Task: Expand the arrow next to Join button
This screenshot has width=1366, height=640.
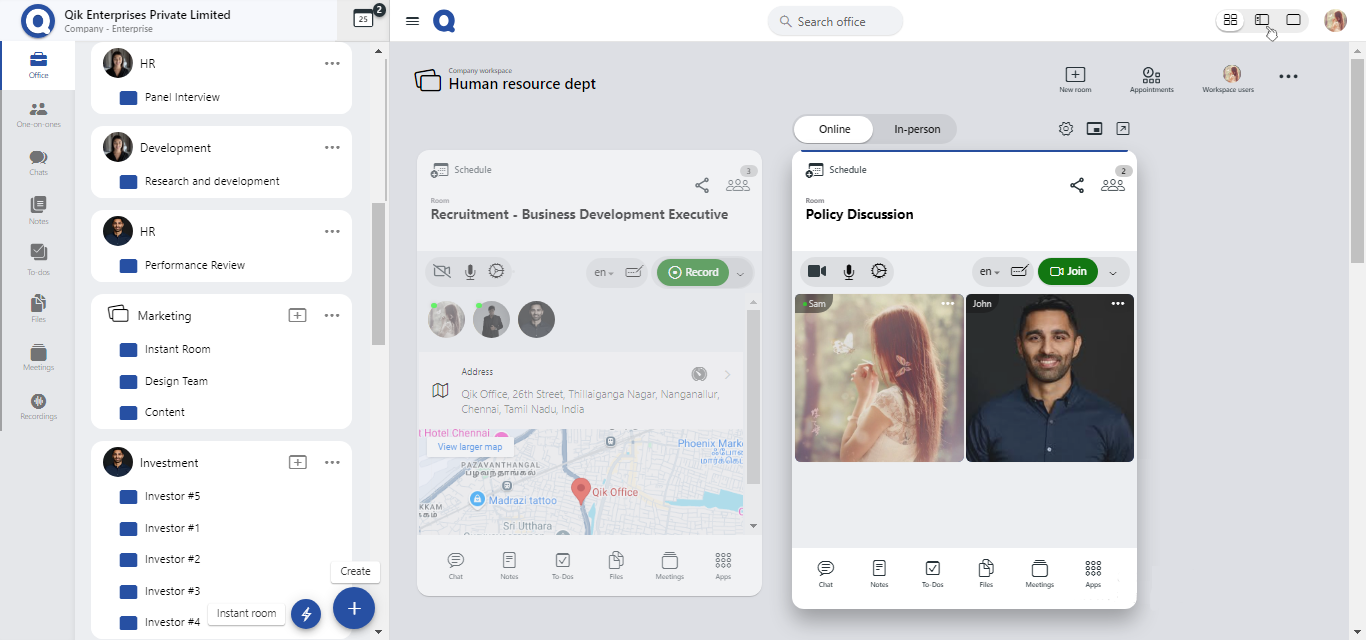Action: [1113, 272]
